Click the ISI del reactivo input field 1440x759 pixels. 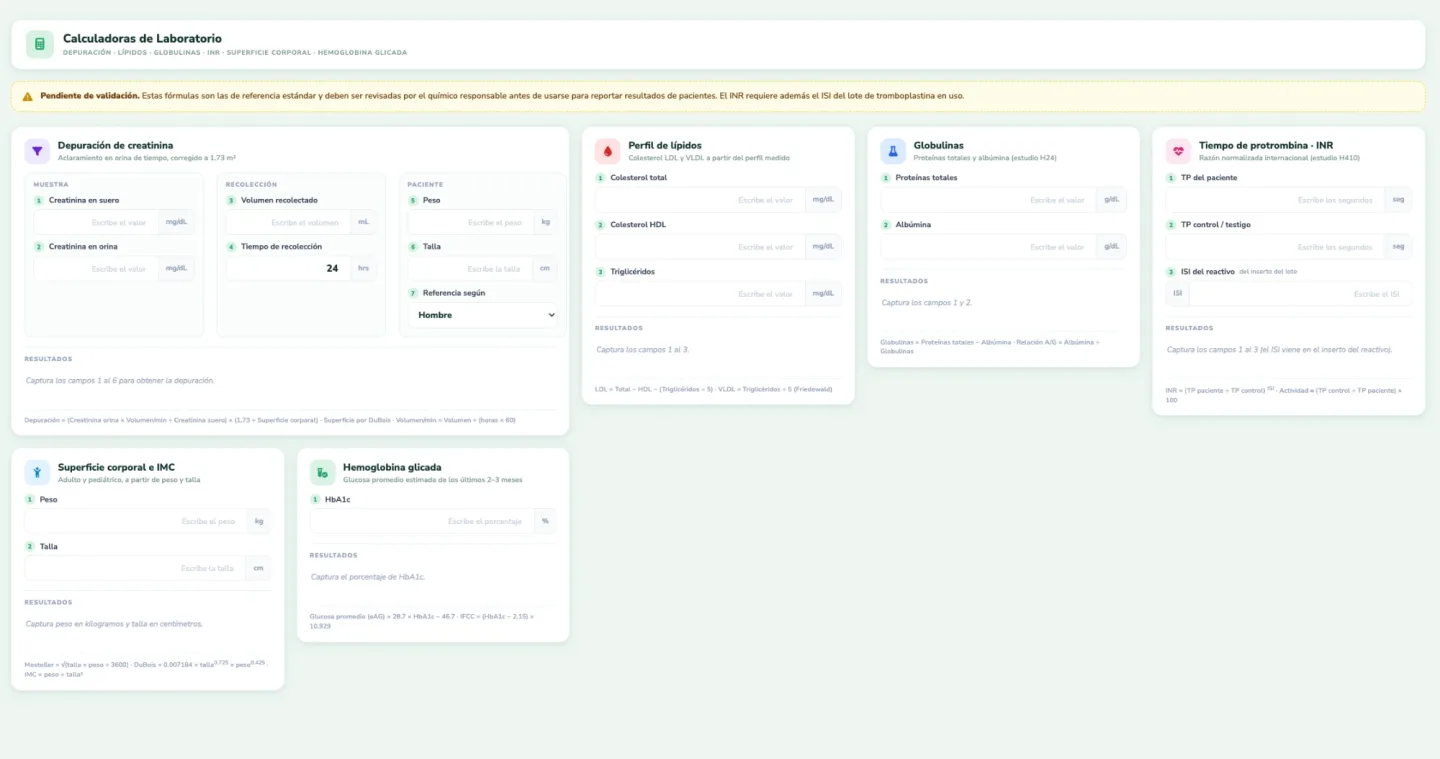click(1301, 294)
